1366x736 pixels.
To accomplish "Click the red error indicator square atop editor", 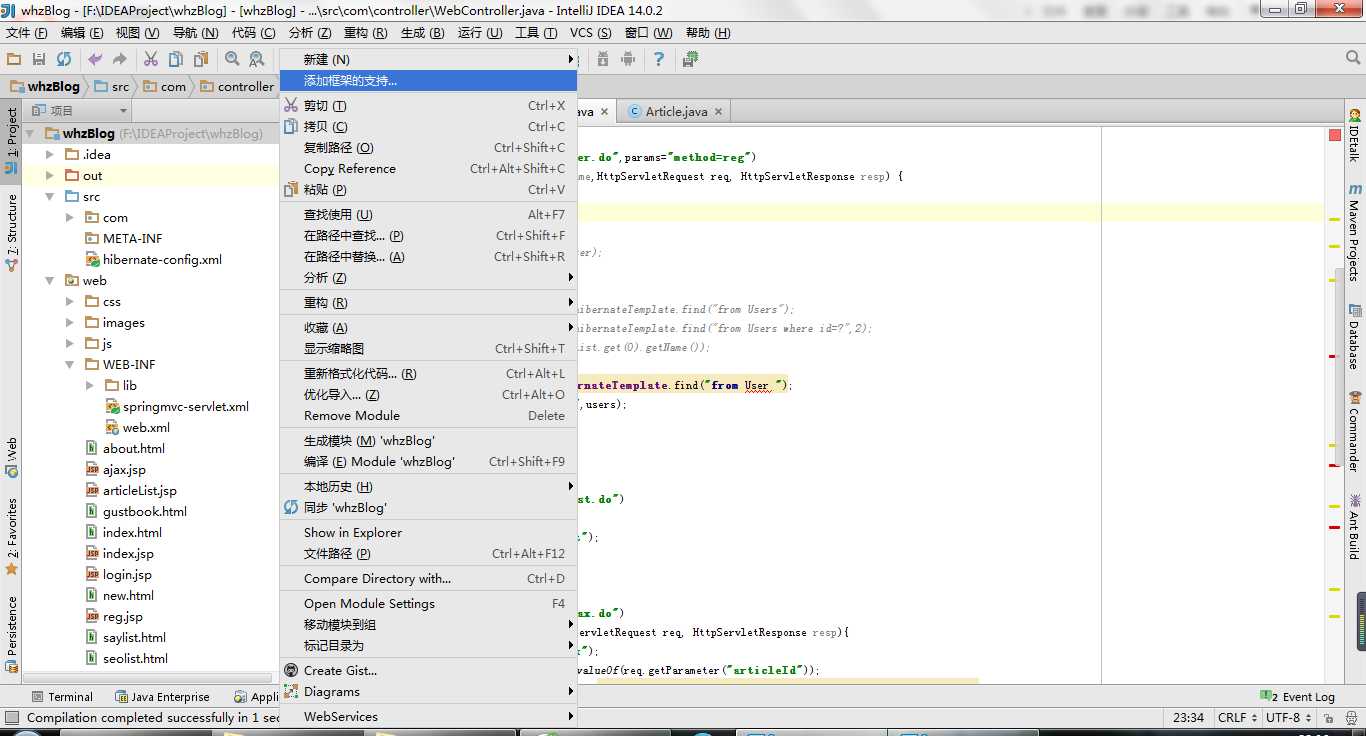I will coord(1334,135).
